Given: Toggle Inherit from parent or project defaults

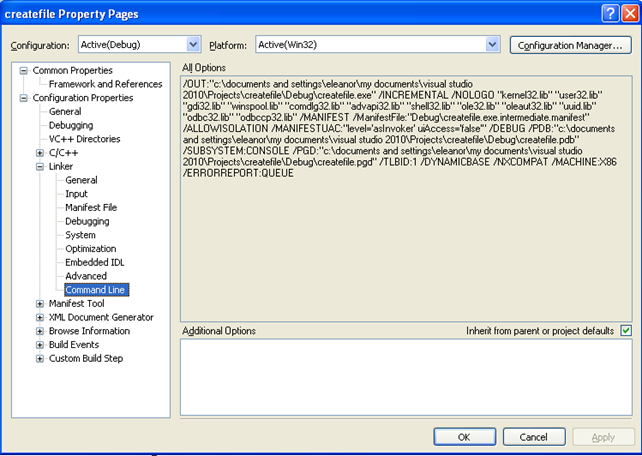Looking at the screenshot, I should (x=626, y=331).
